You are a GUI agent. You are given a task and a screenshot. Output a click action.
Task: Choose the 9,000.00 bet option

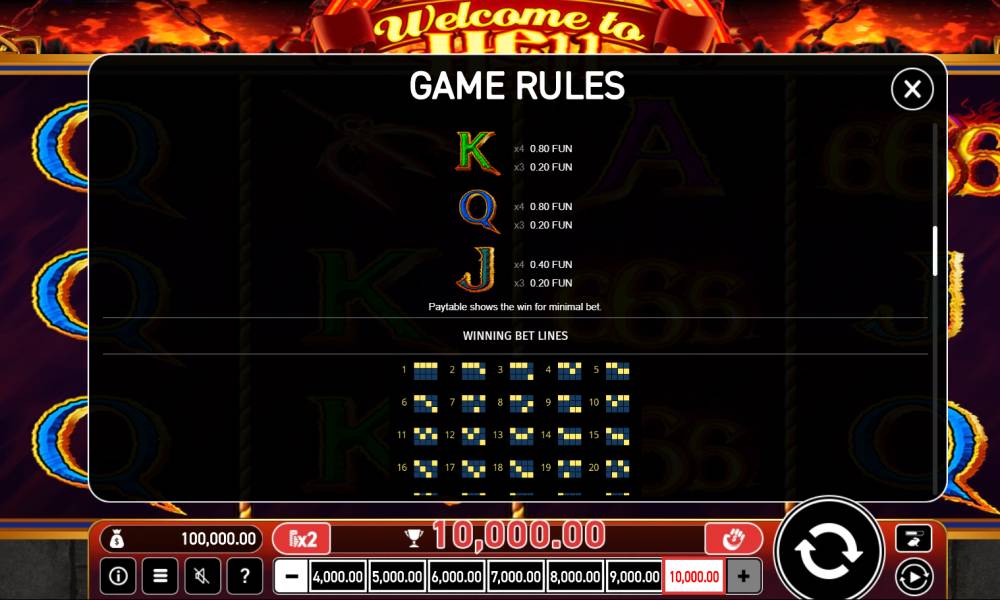point(635,576)
